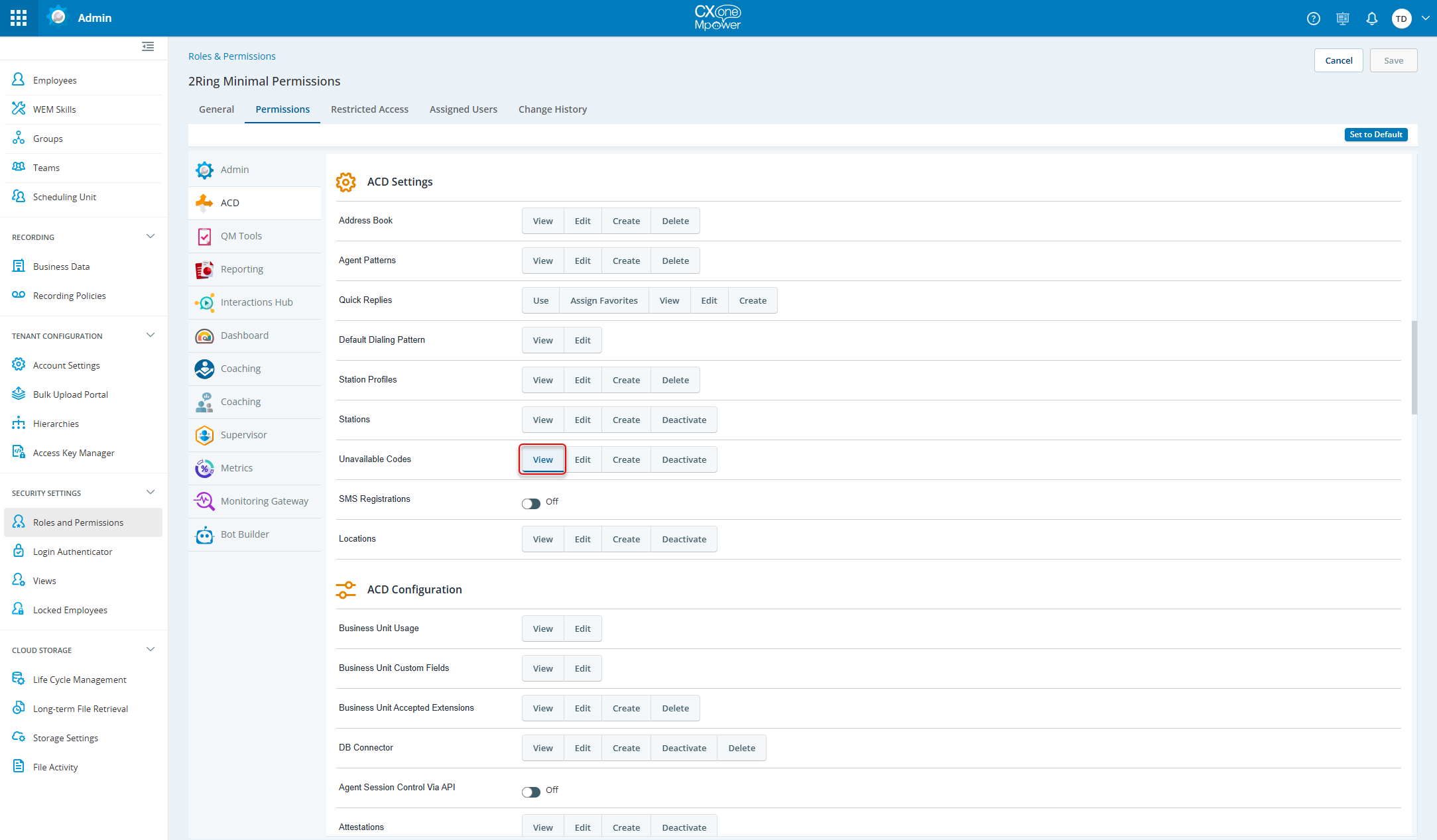1437x840 pixels.
Task: Toggle Deactivate permission for Unavailable Codes
Action: pos(684,459)
